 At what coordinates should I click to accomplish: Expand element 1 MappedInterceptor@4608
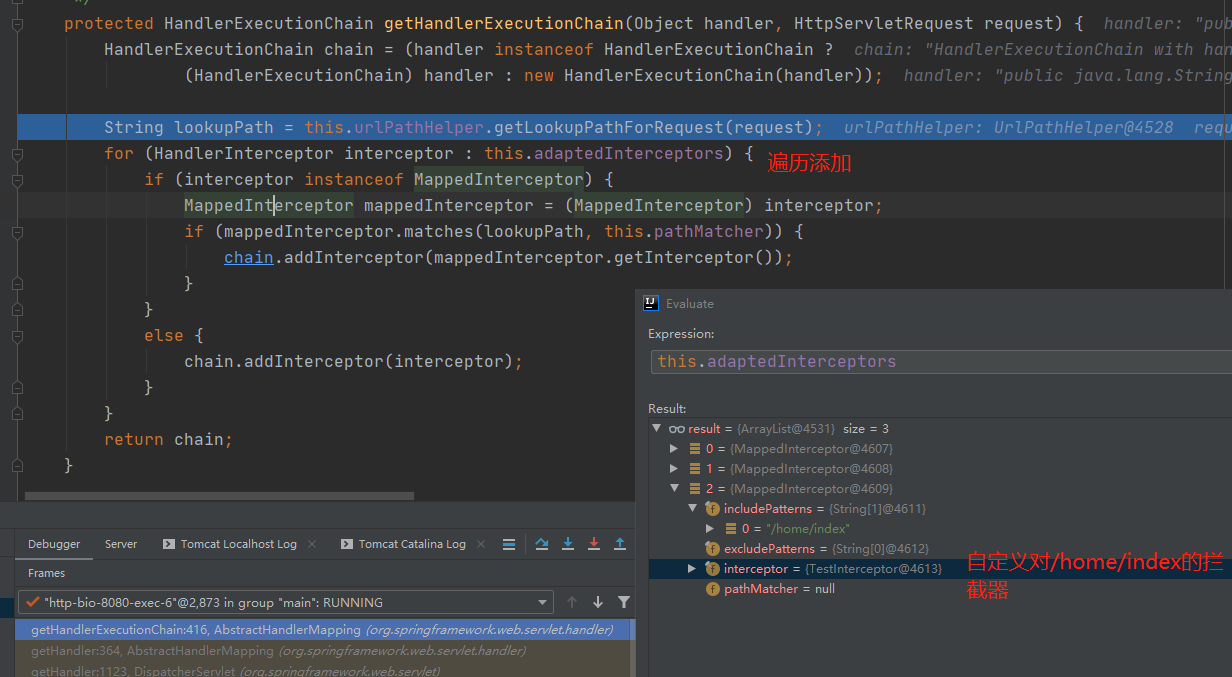(675, 469)
